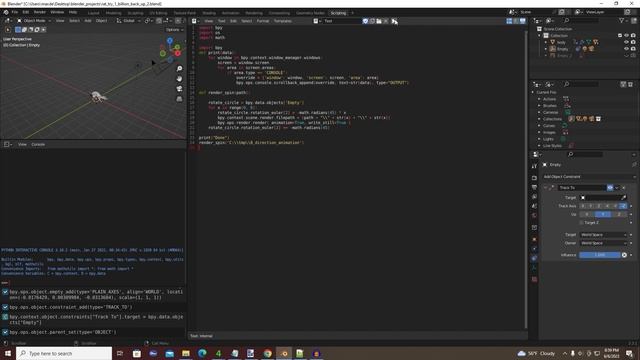Open World properties tab icon
640x360 pixels.
point(534,216)
